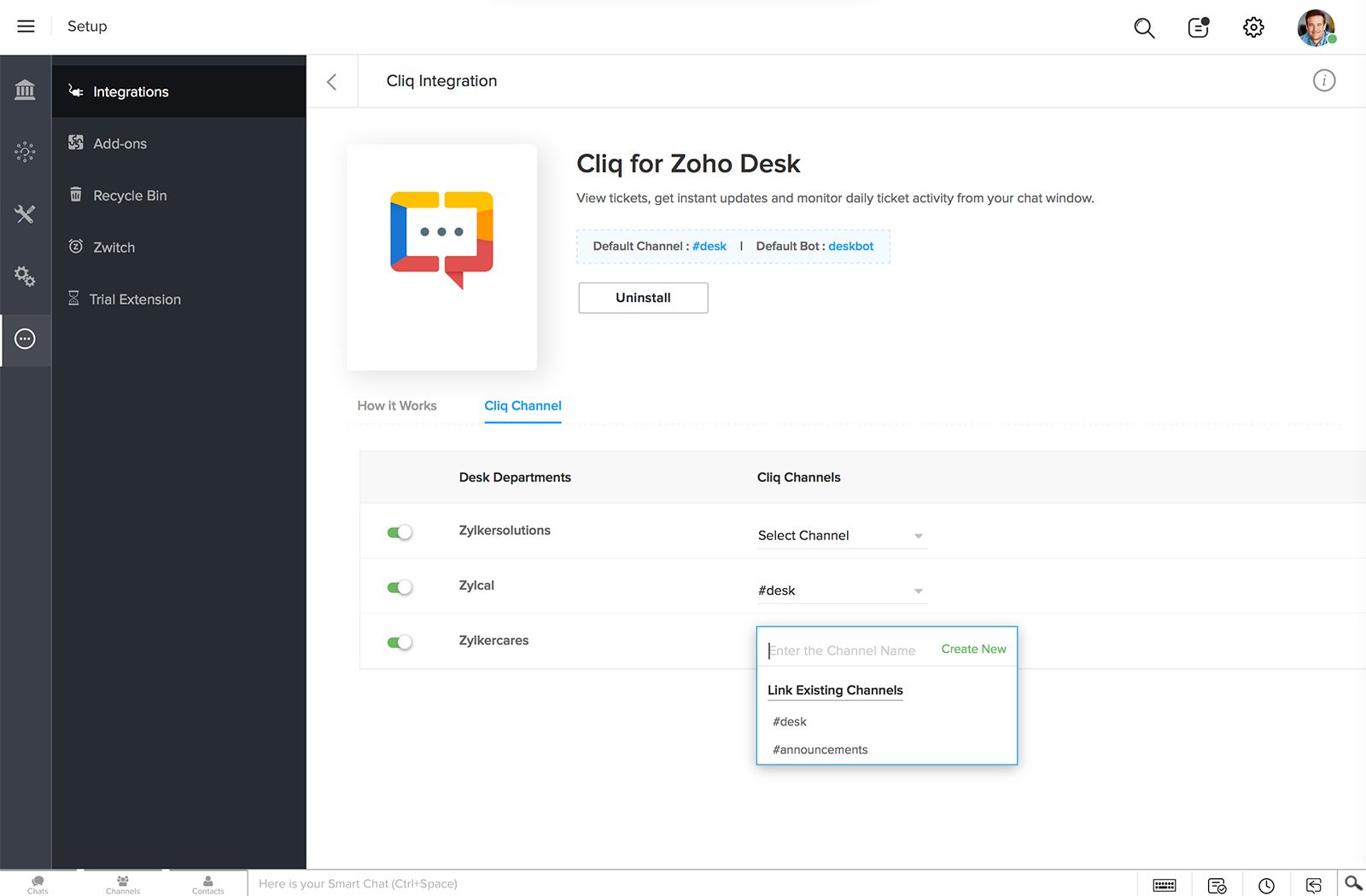Click the Trial Extension hourglass icon

[x=73, y=299]
